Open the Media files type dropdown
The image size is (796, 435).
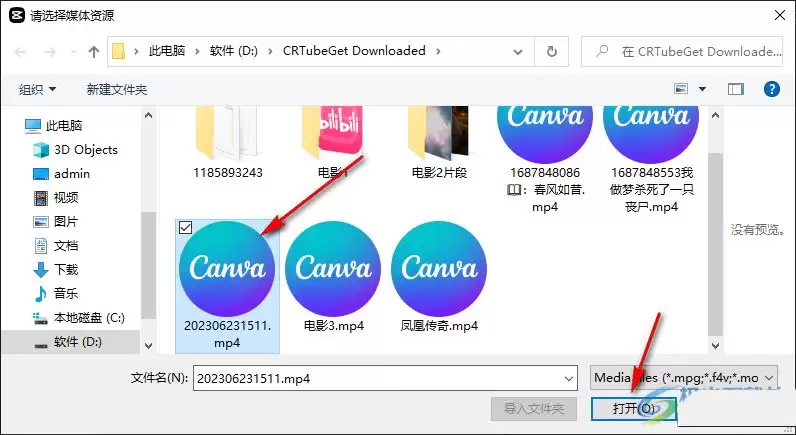coord(684,377)
